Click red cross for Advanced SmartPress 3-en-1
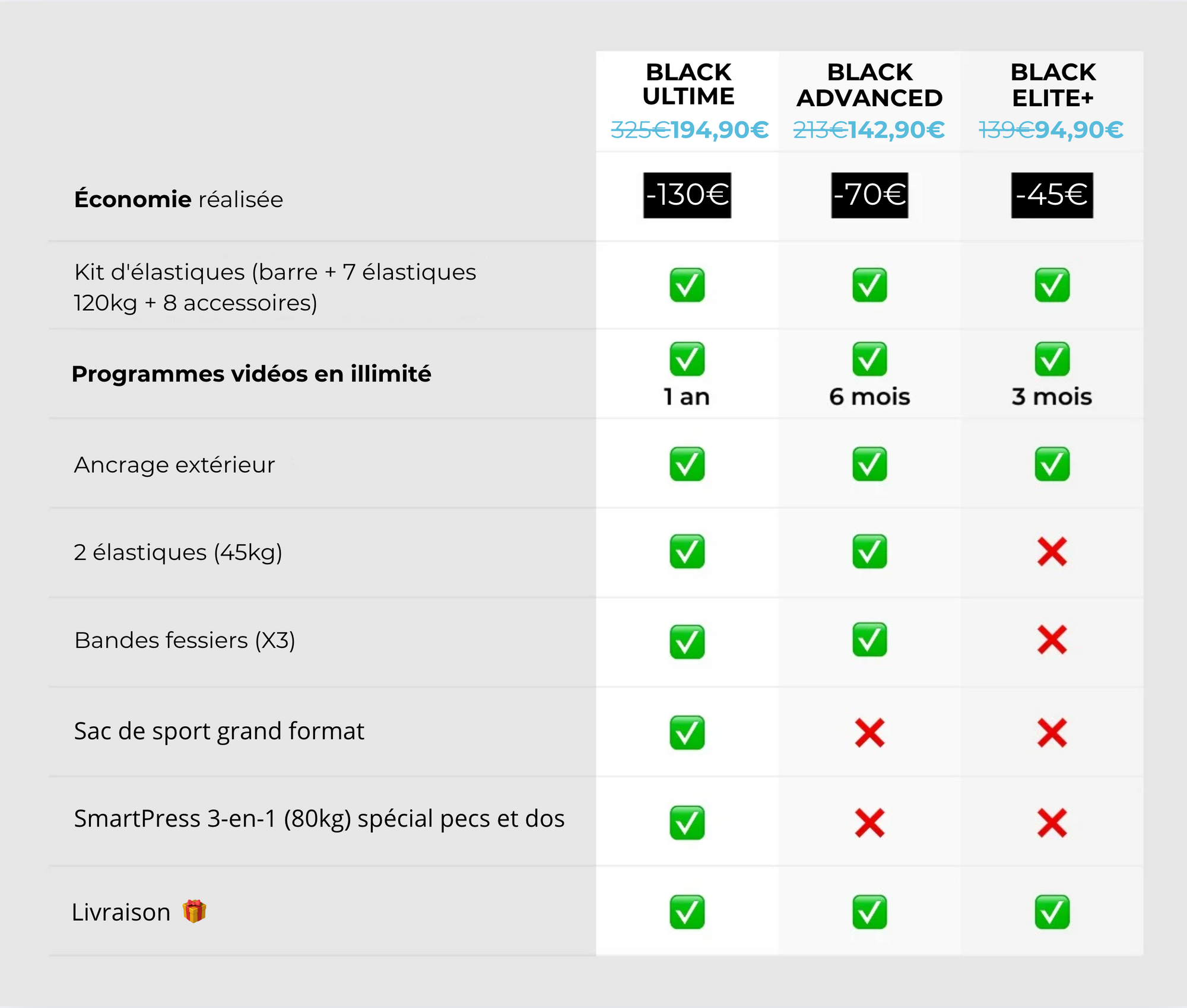 pyautogui.click(x=869, y=823)
